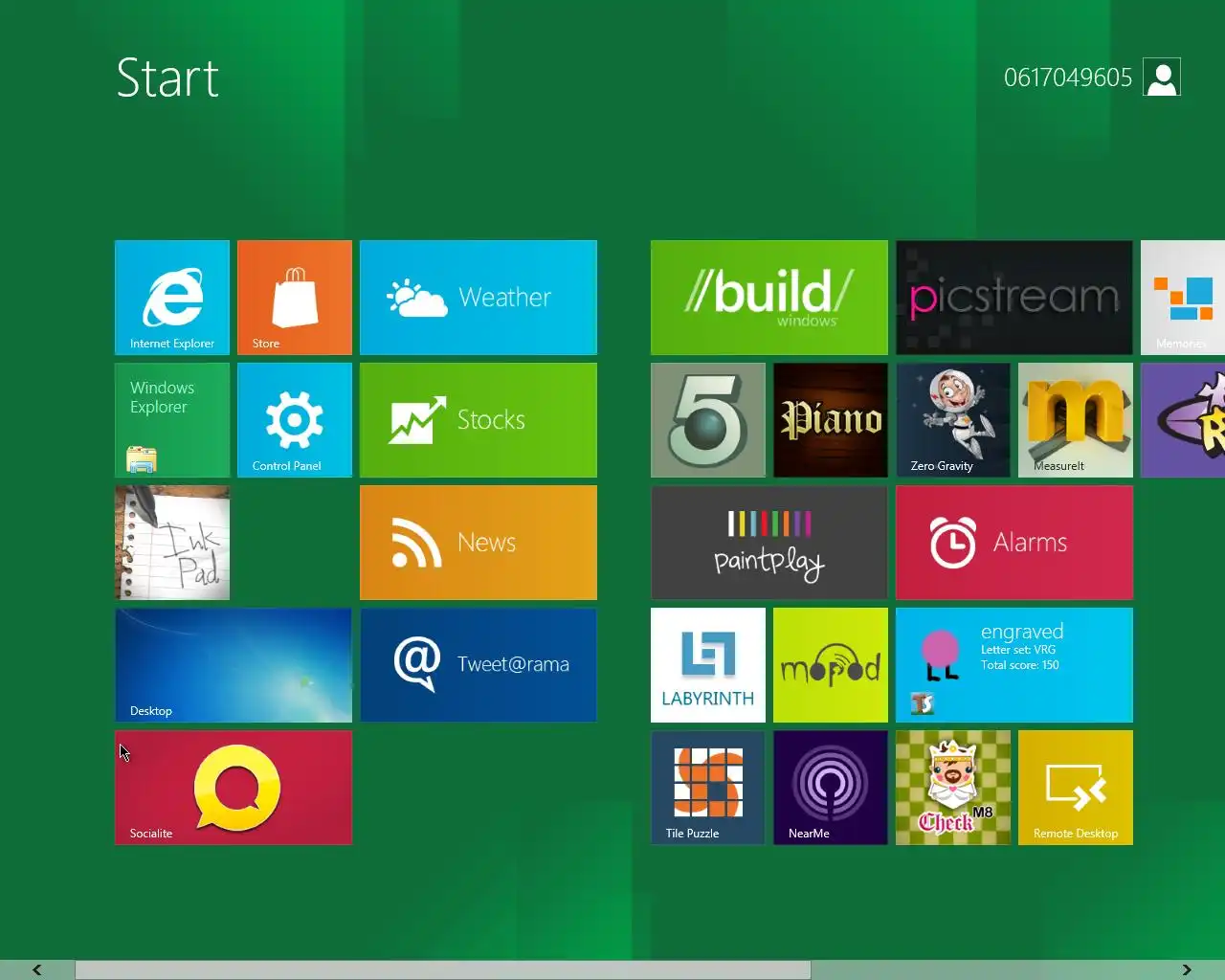
Task: Open the number 5 ball game tile
Action: tap(708, 420)
